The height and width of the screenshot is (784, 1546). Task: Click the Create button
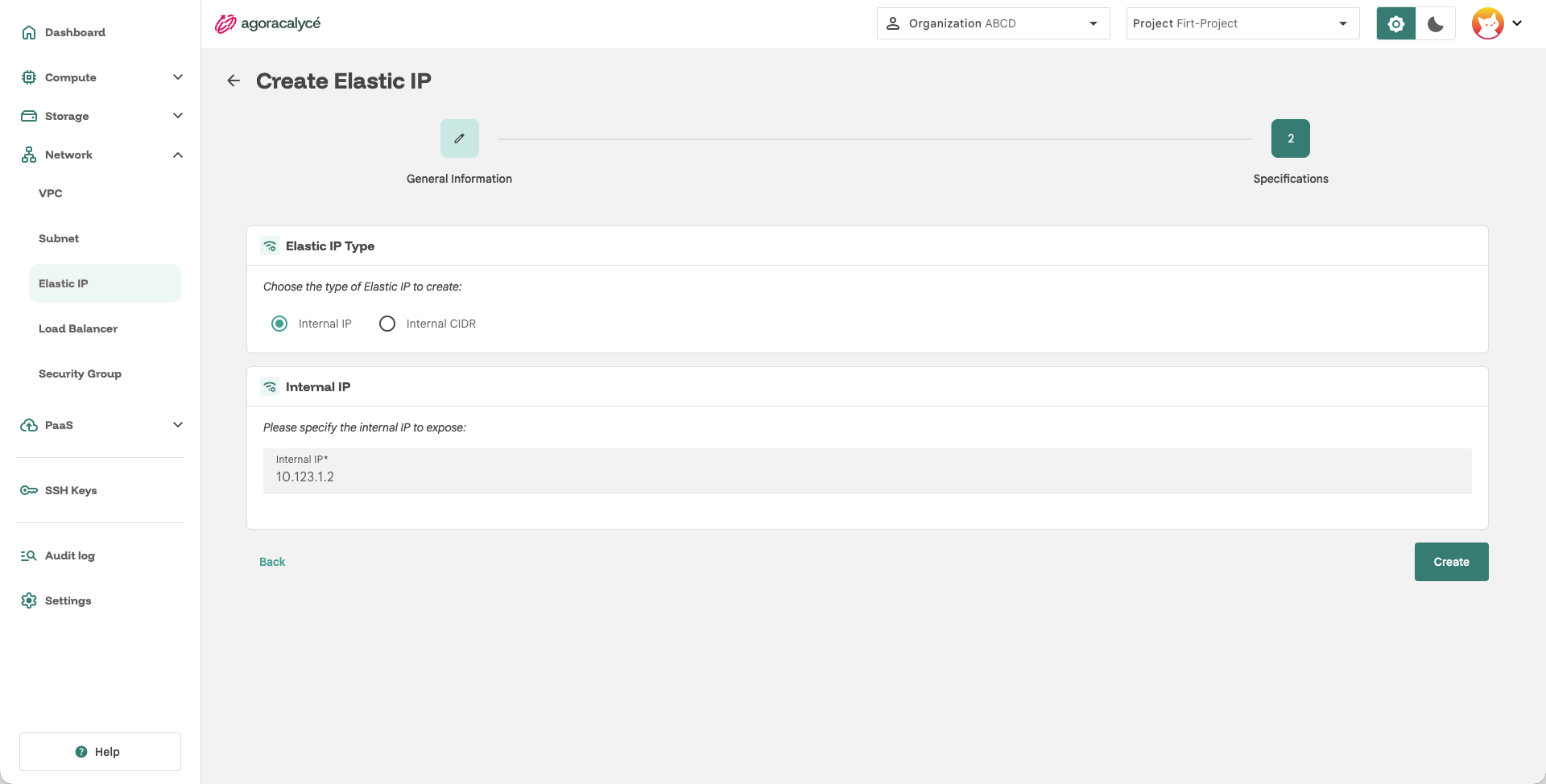[1451, 562]
